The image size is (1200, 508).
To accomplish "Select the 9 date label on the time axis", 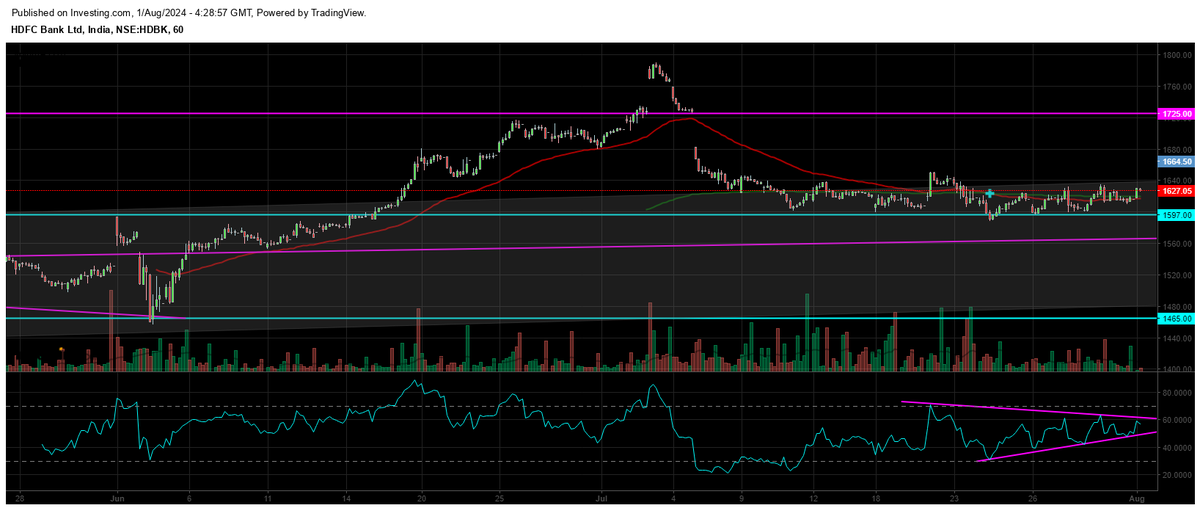I will (741, 496).
